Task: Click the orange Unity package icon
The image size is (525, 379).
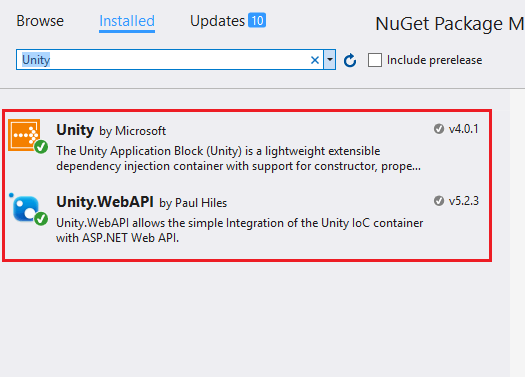Action: coord(24,135)
